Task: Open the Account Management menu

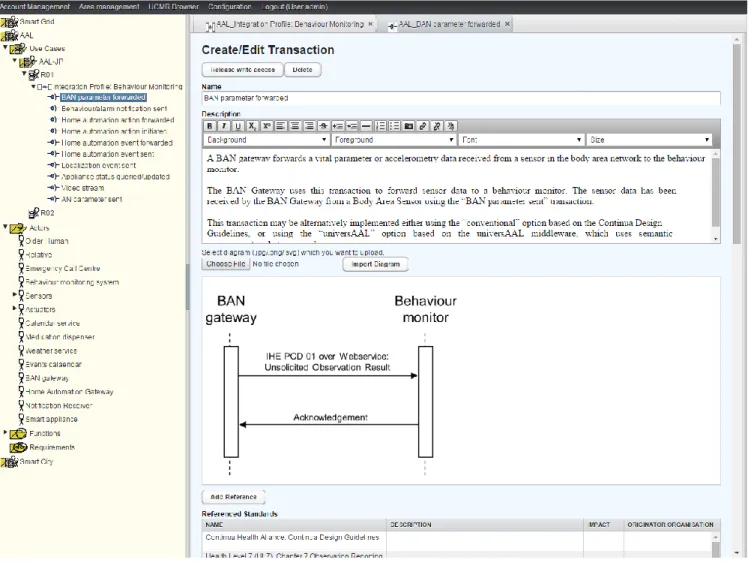Action: (35, 7)
